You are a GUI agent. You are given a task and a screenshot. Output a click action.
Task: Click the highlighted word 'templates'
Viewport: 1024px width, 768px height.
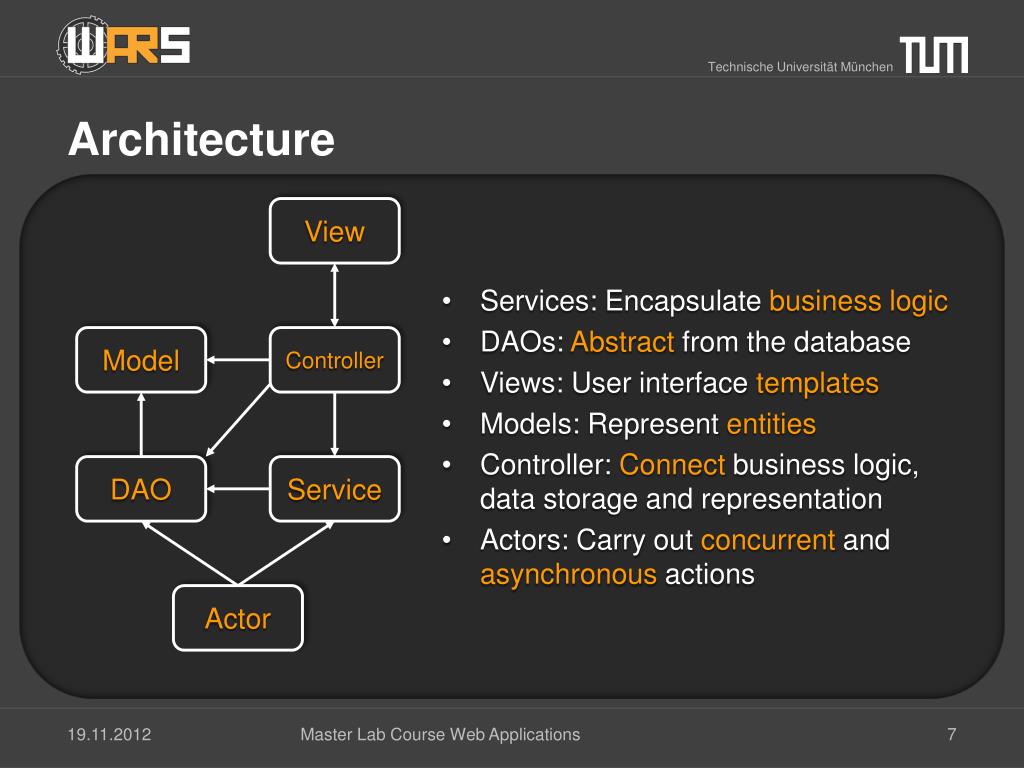point(817,383)
